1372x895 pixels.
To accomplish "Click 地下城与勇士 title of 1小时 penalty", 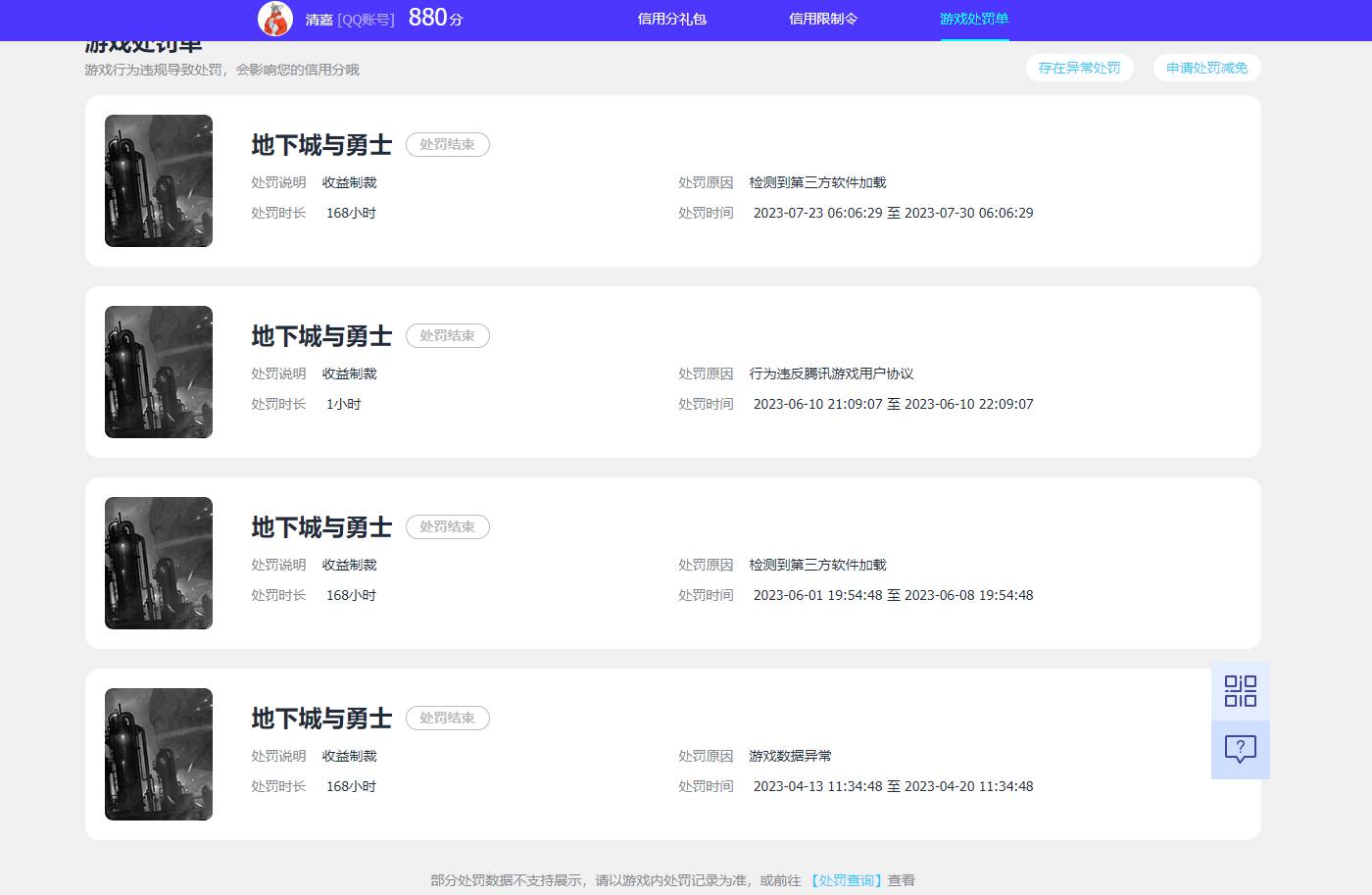I will [x=321, y=336].
